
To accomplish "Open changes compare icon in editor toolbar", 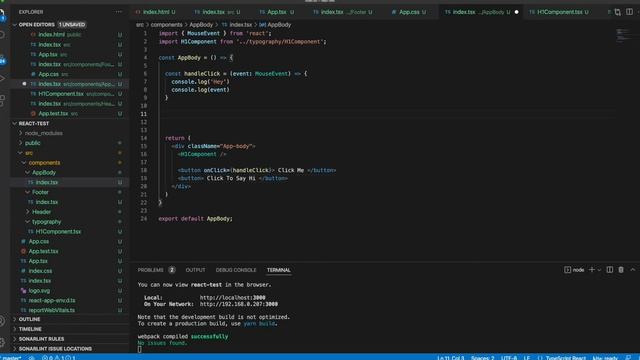I will coord(618,12).
